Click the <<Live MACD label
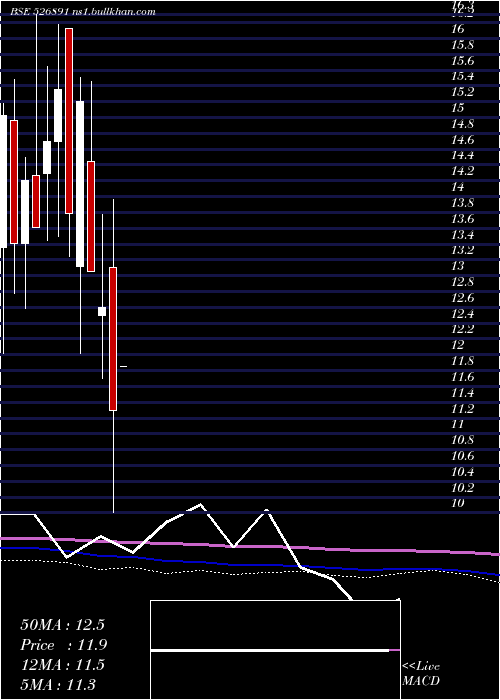 coord(421,674)
